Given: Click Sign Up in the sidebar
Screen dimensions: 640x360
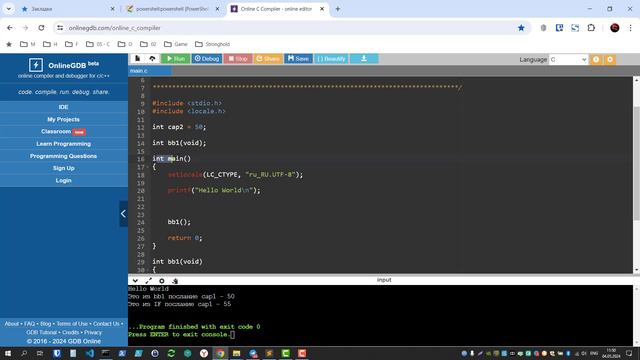Looking at the screenshot, I should click(64, 168).
